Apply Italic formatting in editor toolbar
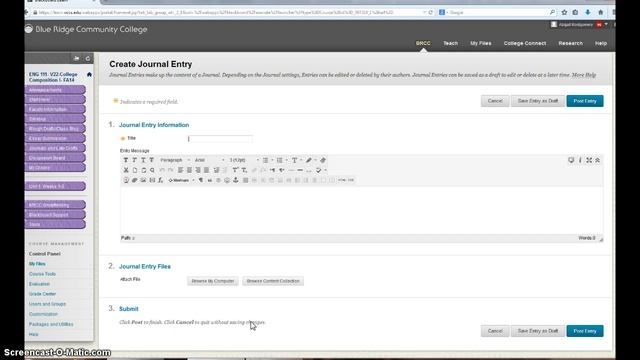 (134, 160)
